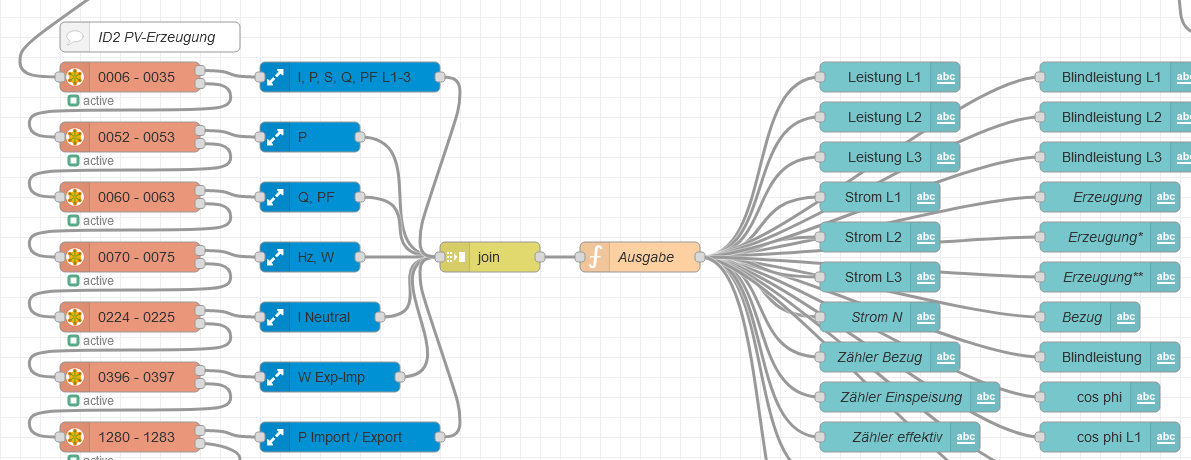1191x460 pixels.
Task: Select the Blindleistung L3 node label
Action: [x=1111, y=157]
